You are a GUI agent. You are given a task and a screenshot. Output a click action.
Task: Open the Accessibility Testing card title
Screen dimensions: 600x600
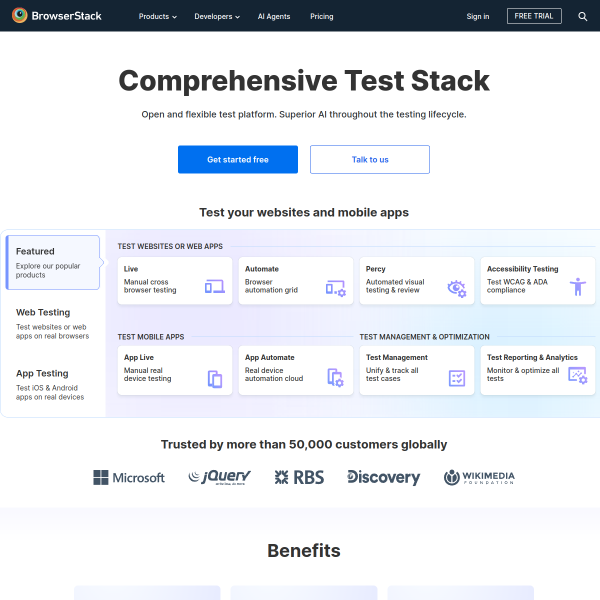point(522,269)
